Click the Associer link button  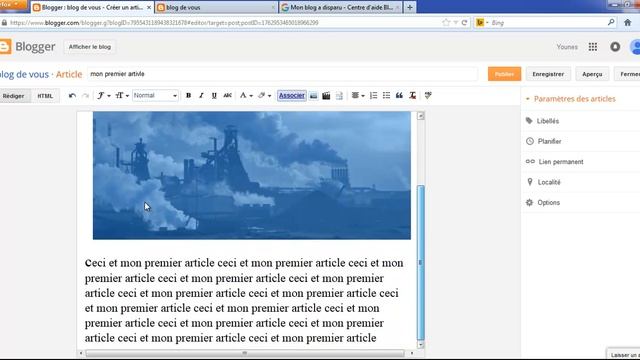(291, 96)
